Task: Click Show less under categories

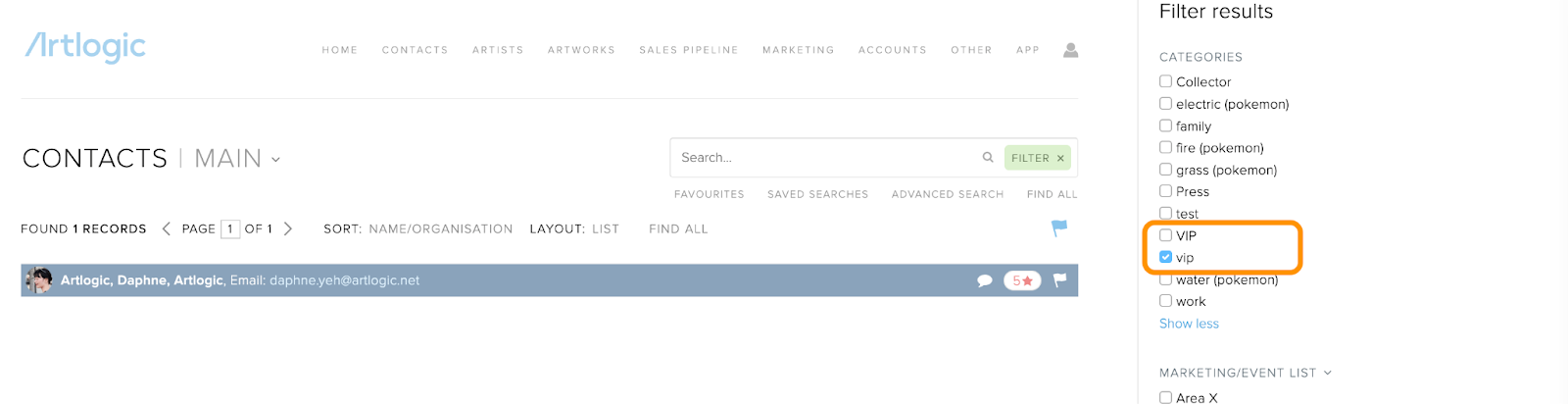Action: 1189,324
